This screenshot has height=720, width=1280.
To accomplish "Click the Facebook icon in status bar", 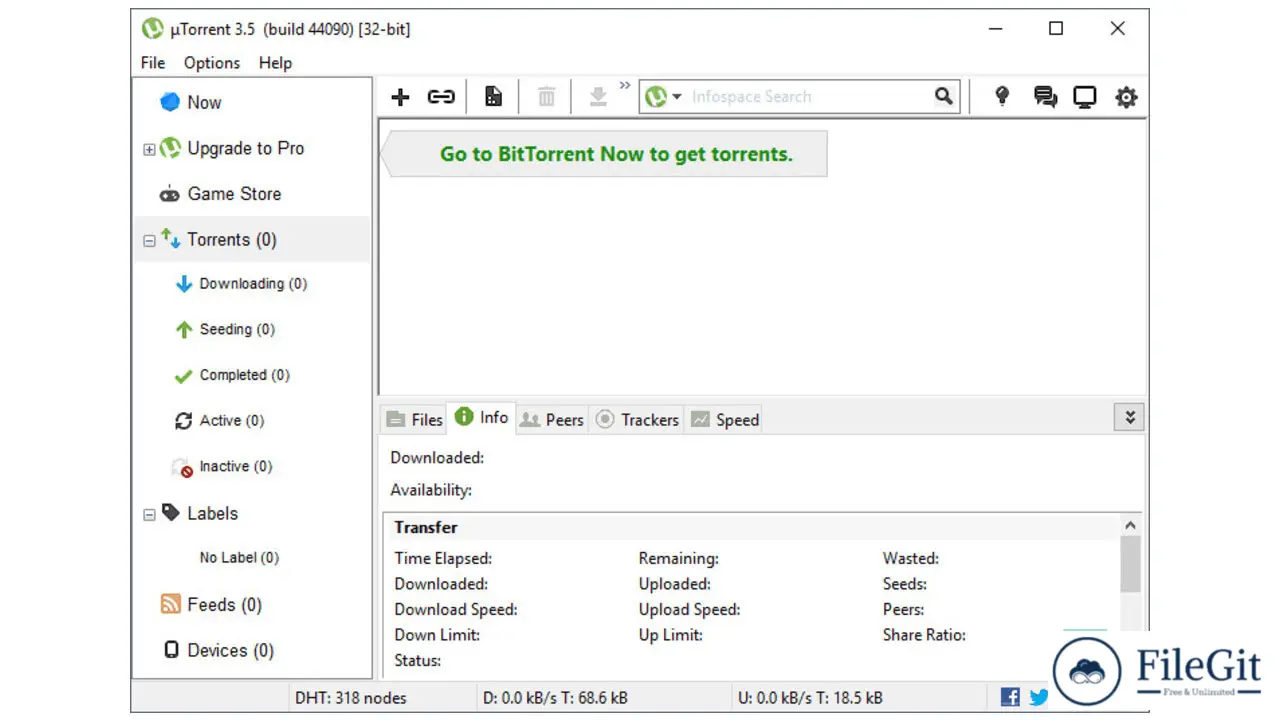I will [1010, 697].
